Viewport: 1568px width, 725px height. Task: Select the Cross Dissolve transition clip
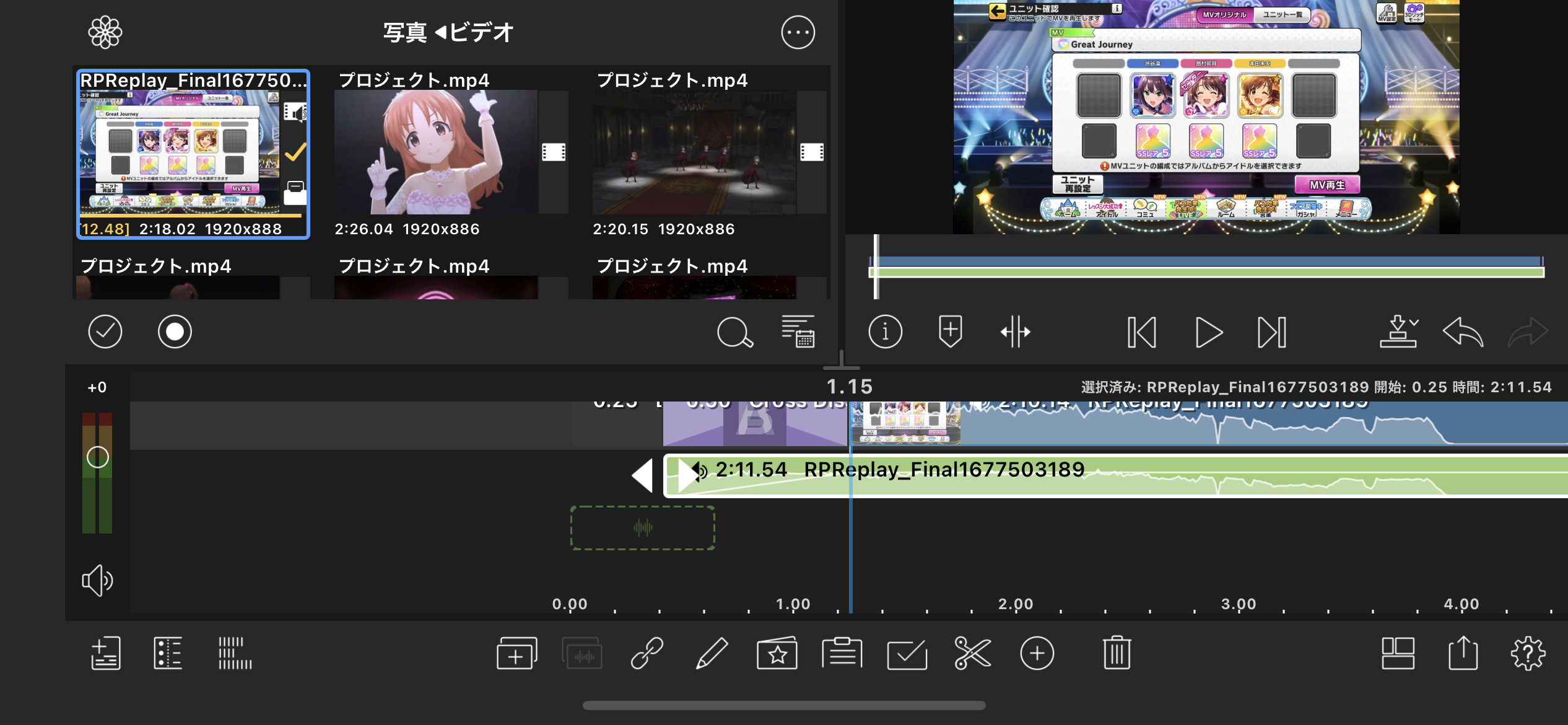pos(755,424)
